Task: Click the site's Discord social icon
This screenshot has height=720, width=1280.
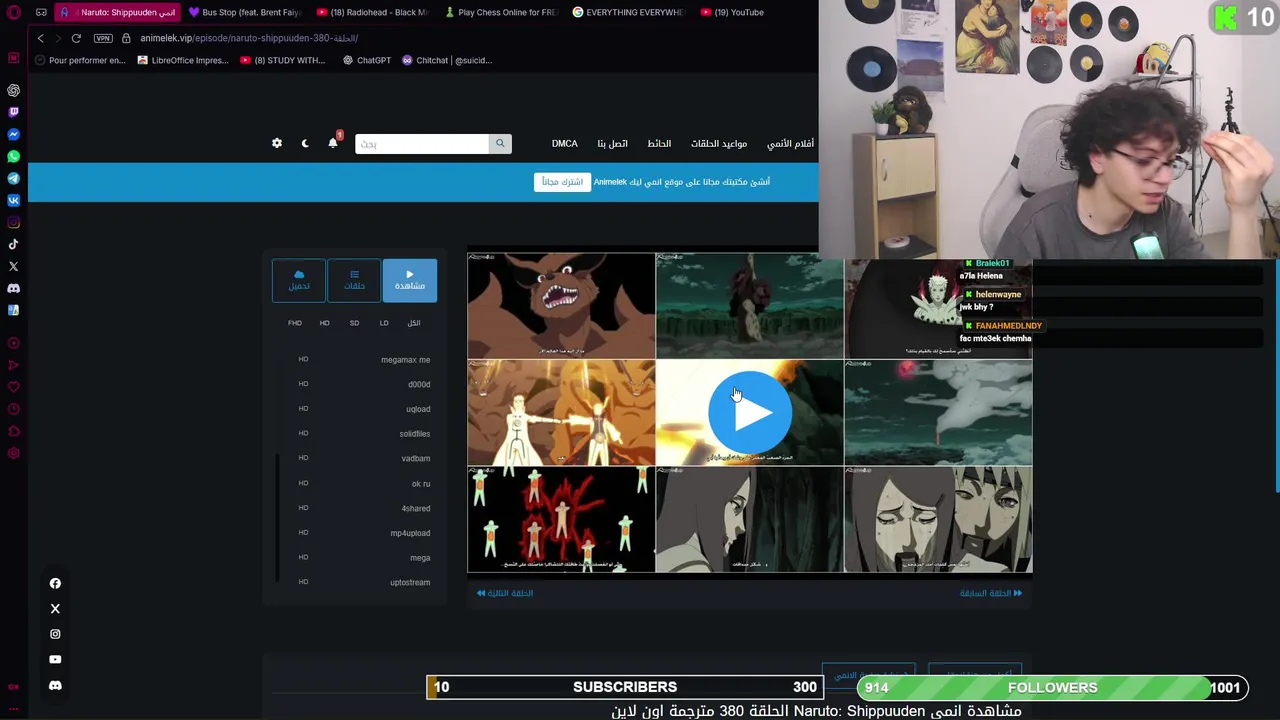Action: pyautogui.click(x=55, y=685)
